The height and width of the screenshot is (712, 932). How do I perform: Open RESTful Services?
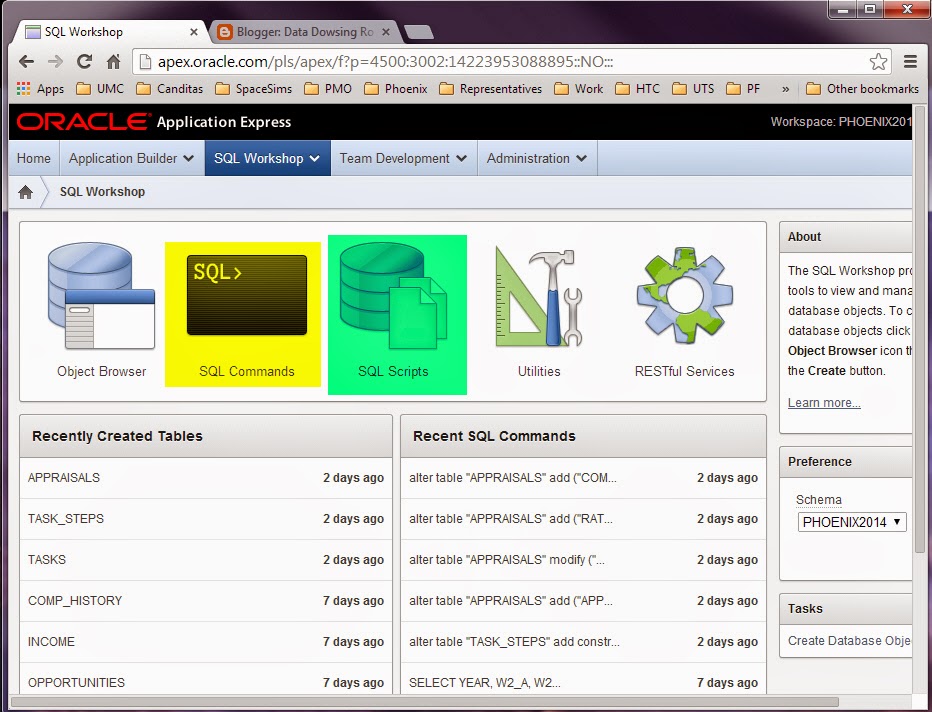(x=684, y=295)
